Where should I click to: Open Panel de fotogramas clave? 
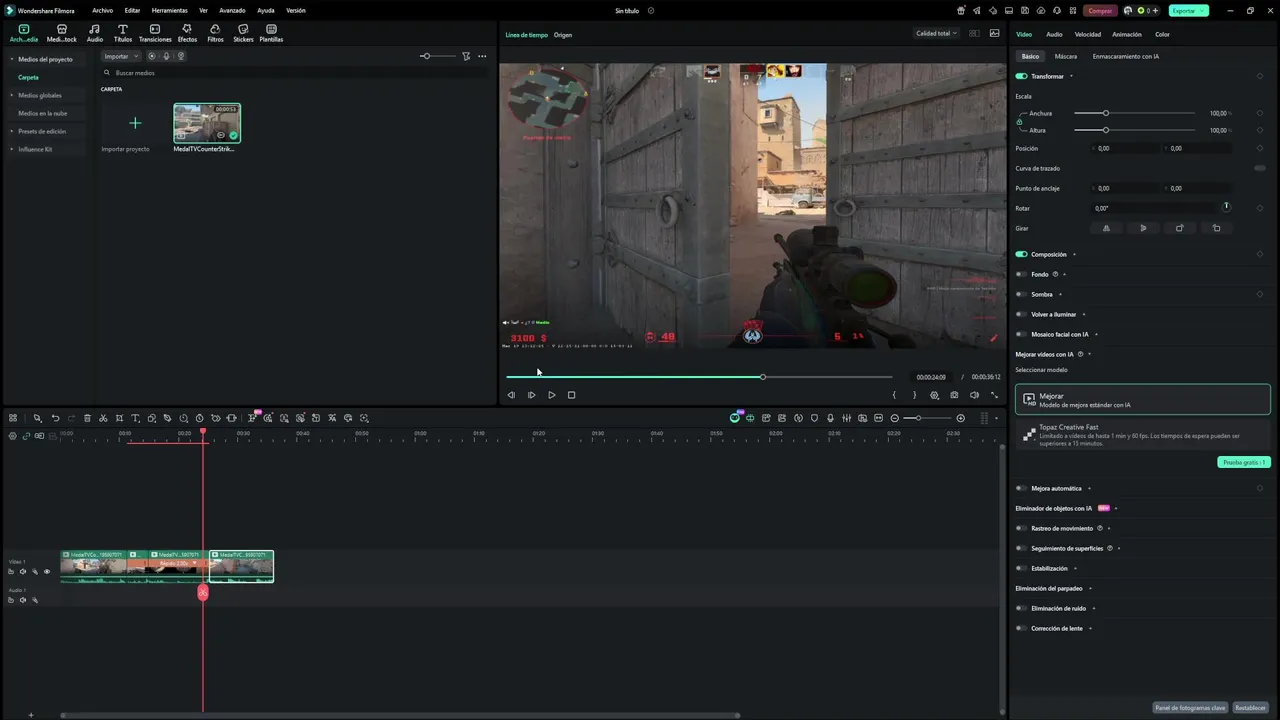[x=1189, y=707]
